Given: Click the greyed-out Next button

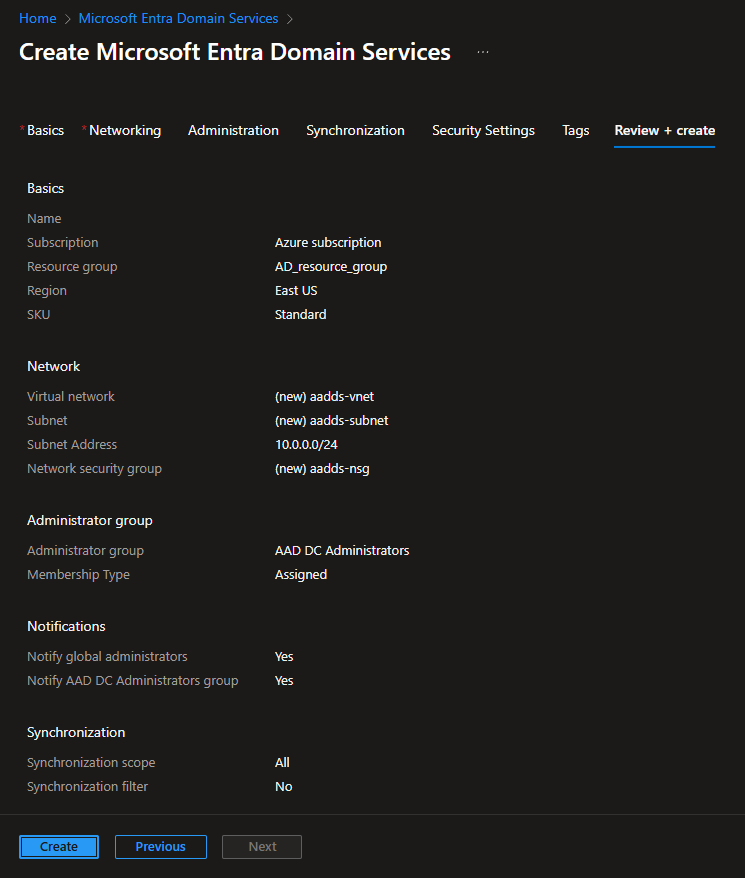Looking at the screenshot, I should click(262, 846).
